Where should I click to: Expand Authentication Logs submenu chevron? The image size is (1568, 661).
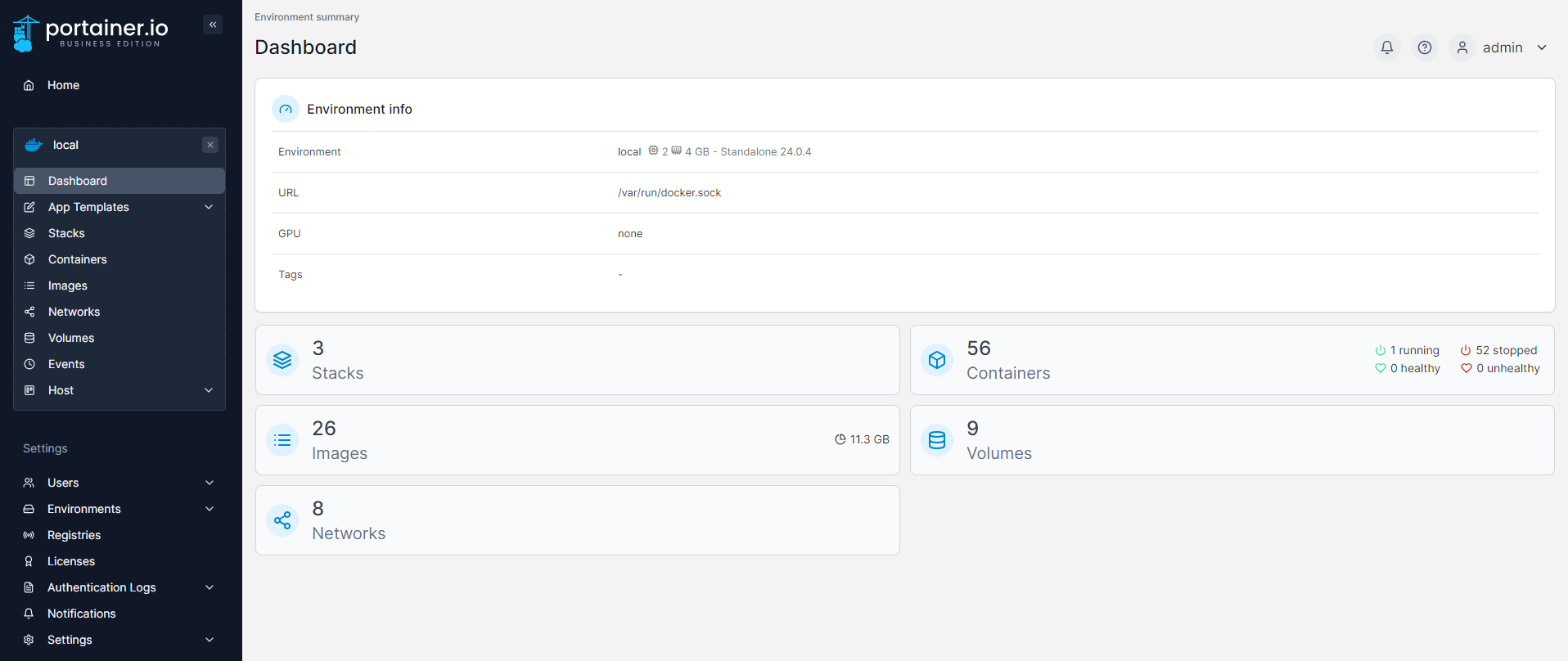(x=210, y=587)
